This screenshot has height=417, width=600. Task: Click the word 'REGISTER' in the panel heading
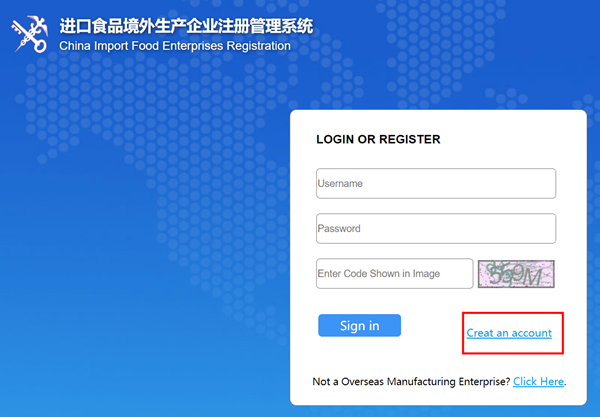click(407, 140)
